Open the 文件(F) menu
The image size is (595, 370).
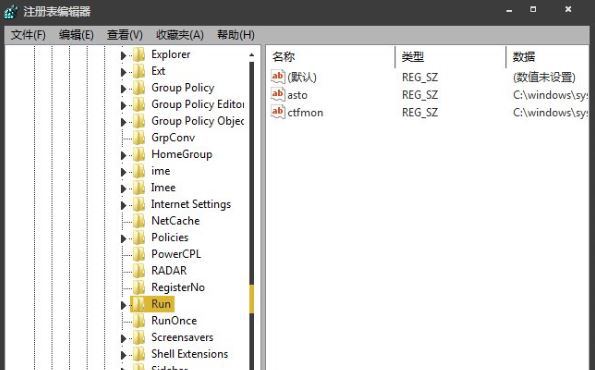pos(28,35)
